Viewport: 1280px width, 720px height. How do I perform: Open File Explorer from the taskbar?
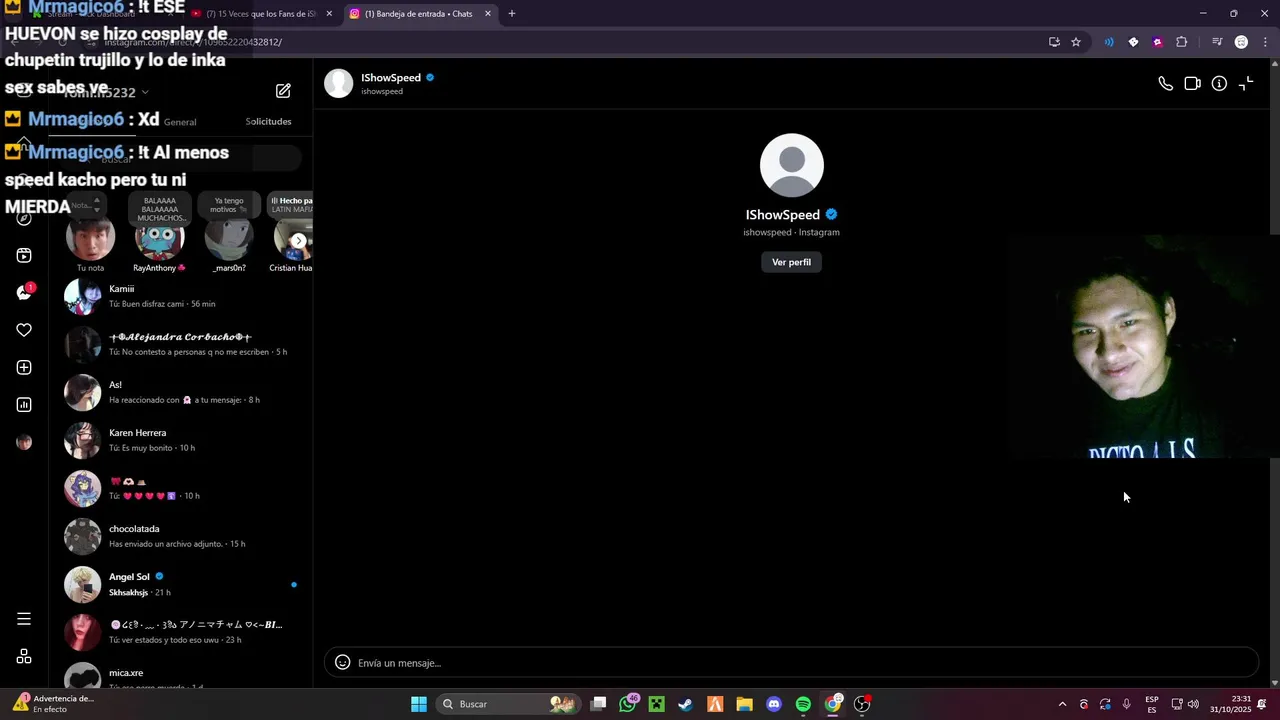[744, 704]
